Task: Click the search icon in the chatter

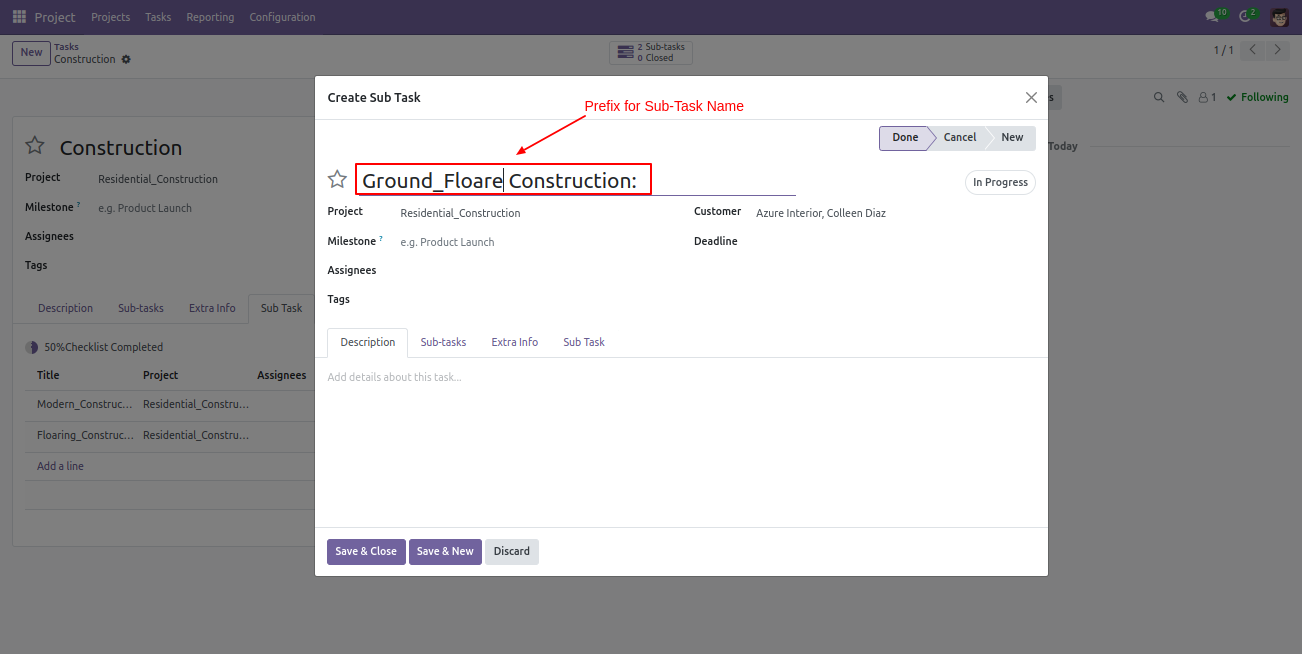Action: (1159, 97)
